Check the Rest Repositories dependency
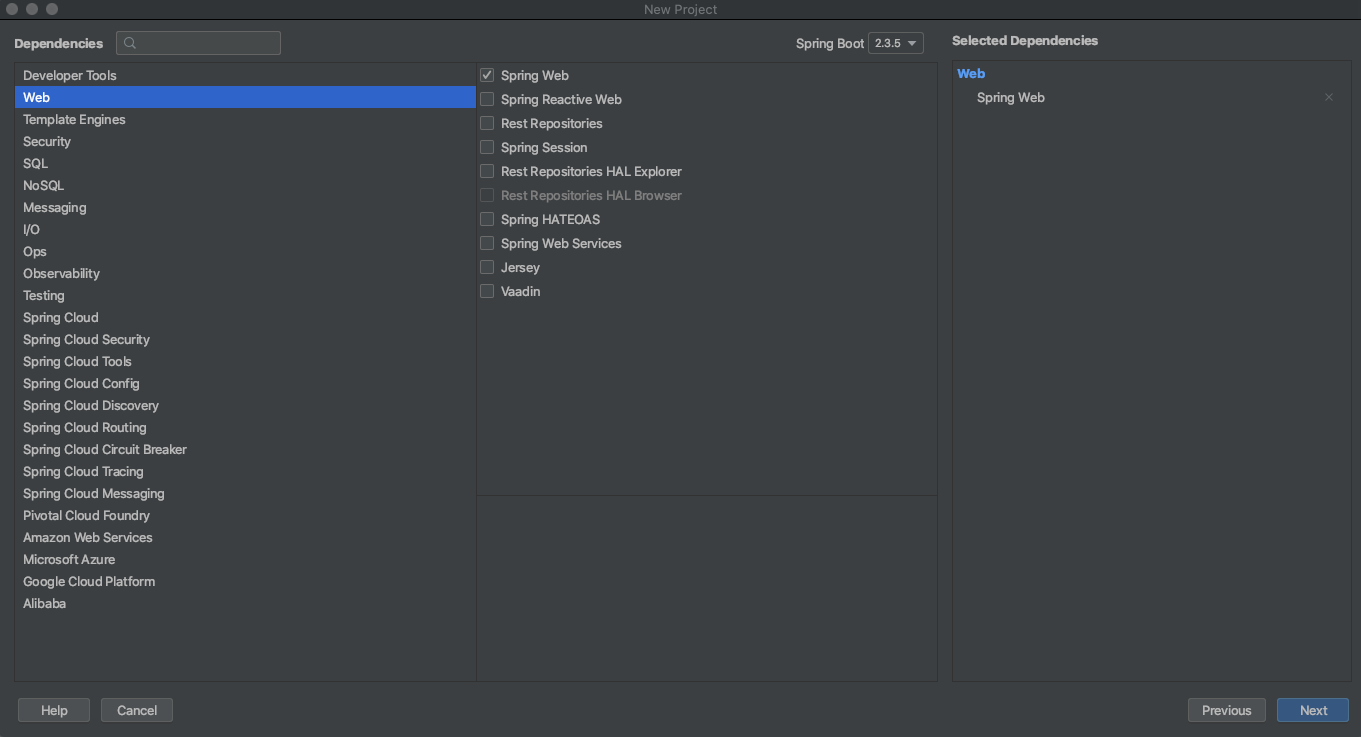 [487, 123]
